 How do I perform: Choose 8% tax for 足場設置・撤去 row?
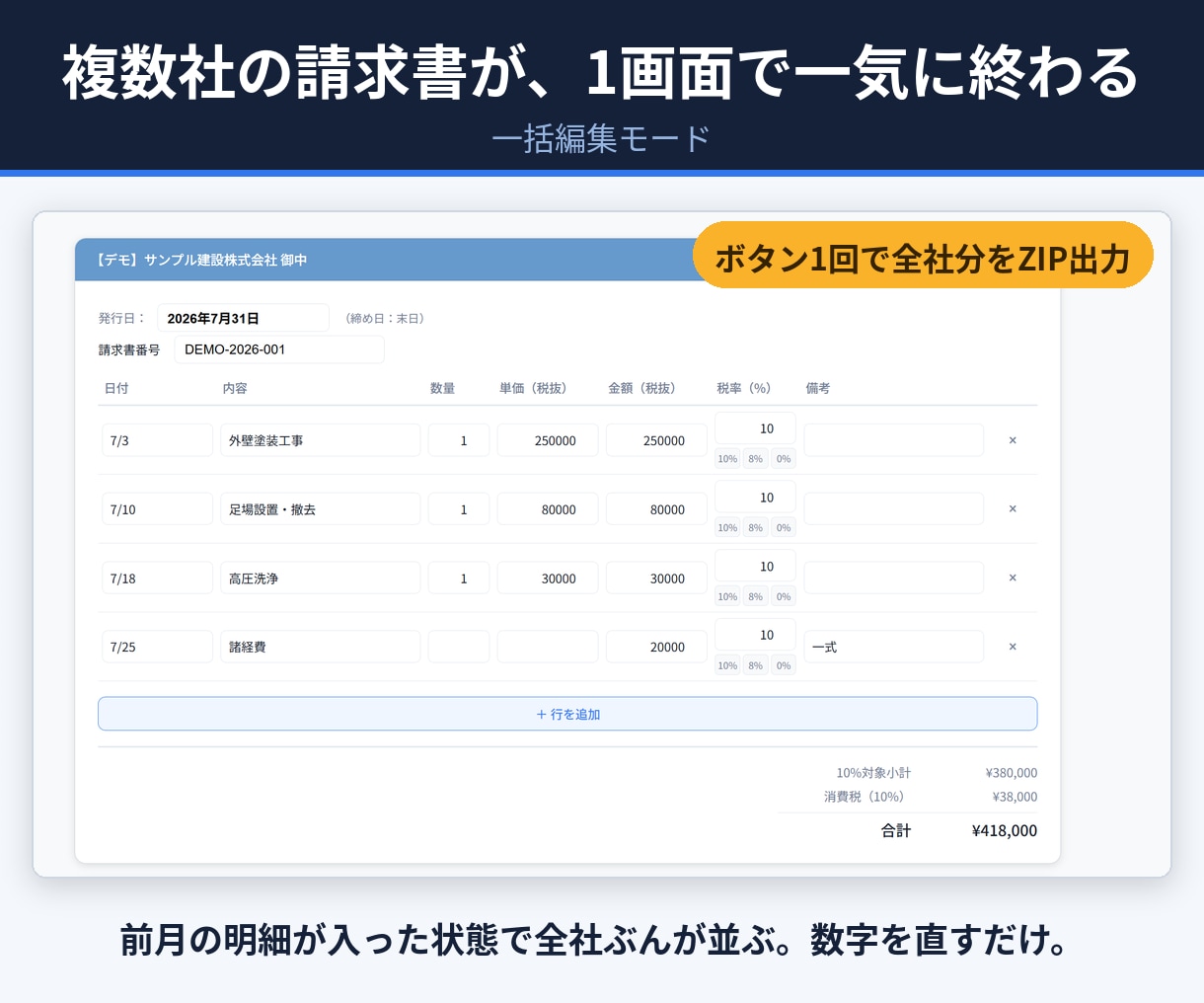[755, 528]
